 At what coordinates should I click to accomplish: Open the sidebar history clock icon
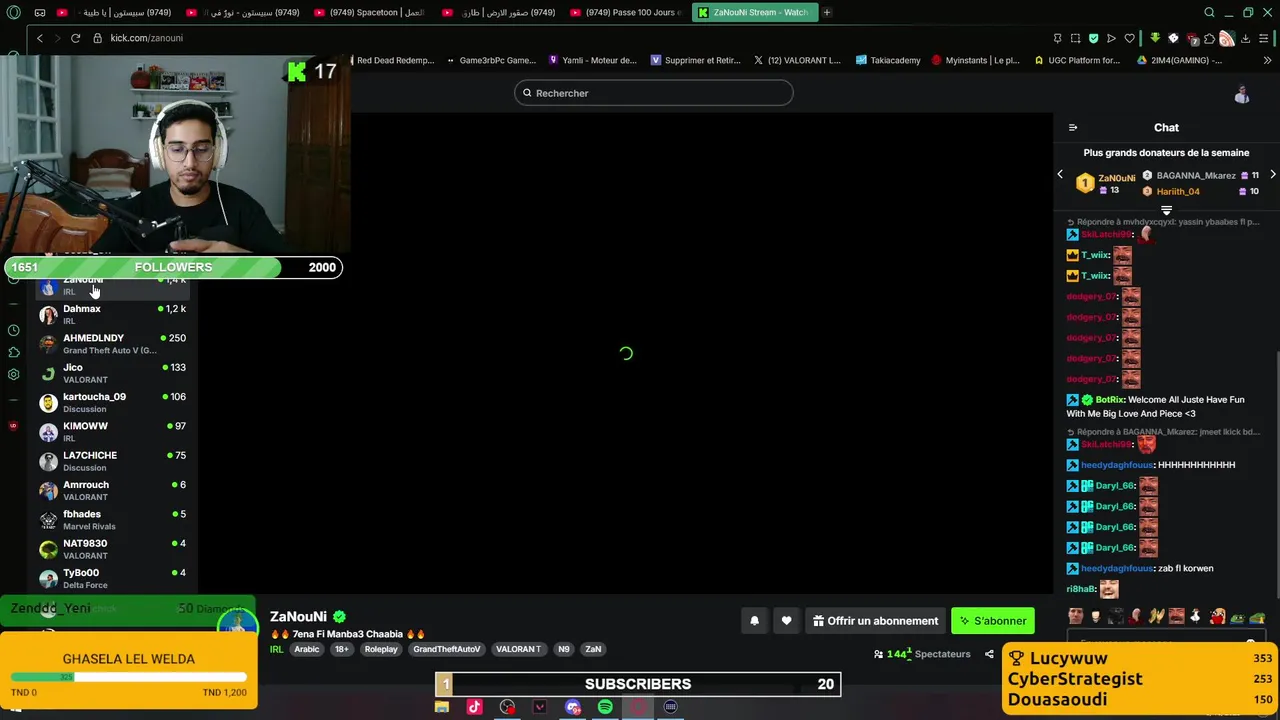coord(13,330)
